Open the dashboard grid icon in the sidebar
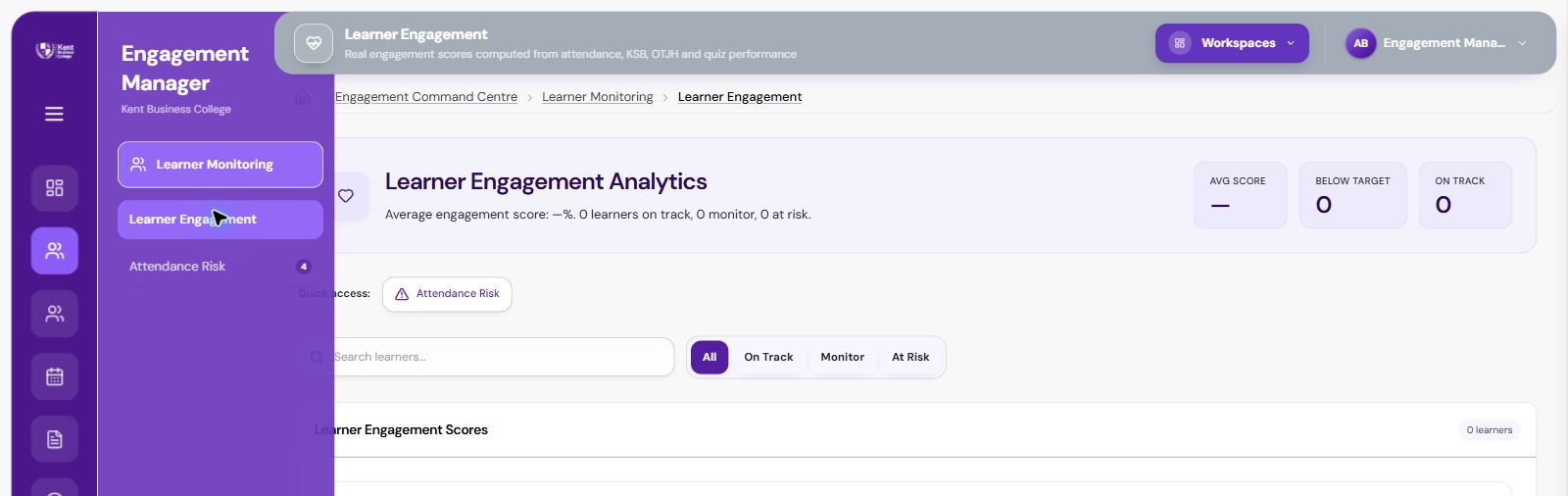 tap(55, 187)
